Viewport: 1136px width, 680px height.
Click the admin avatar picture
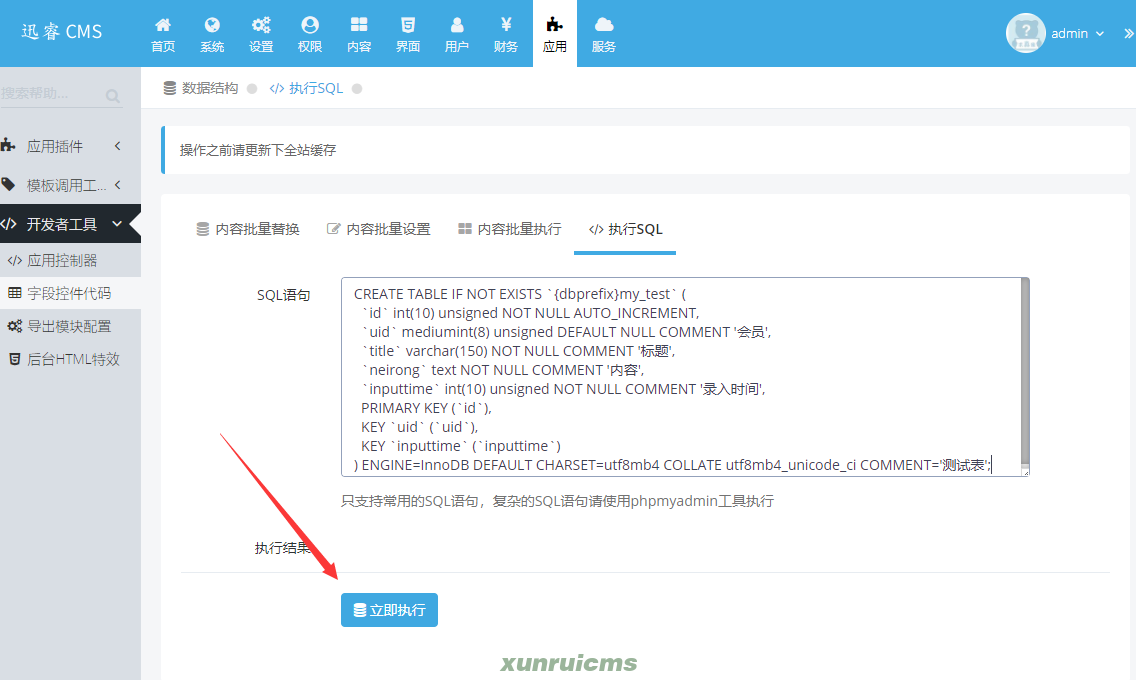(x=1026, y=33)
